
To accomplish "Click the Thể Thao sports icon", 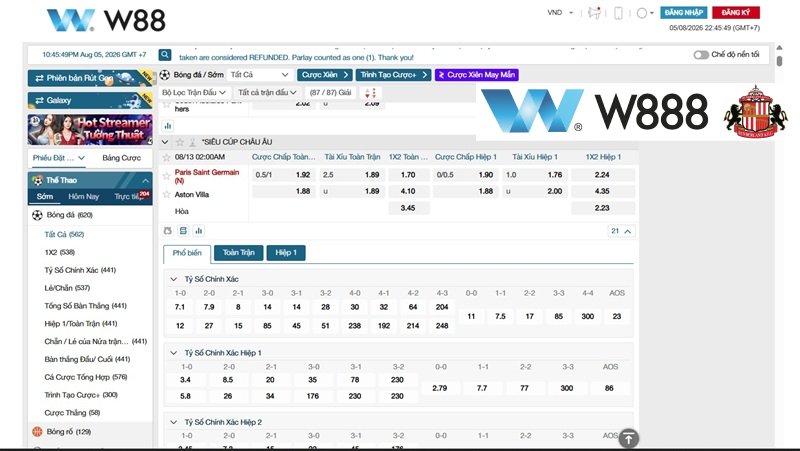I will [37, 180].
